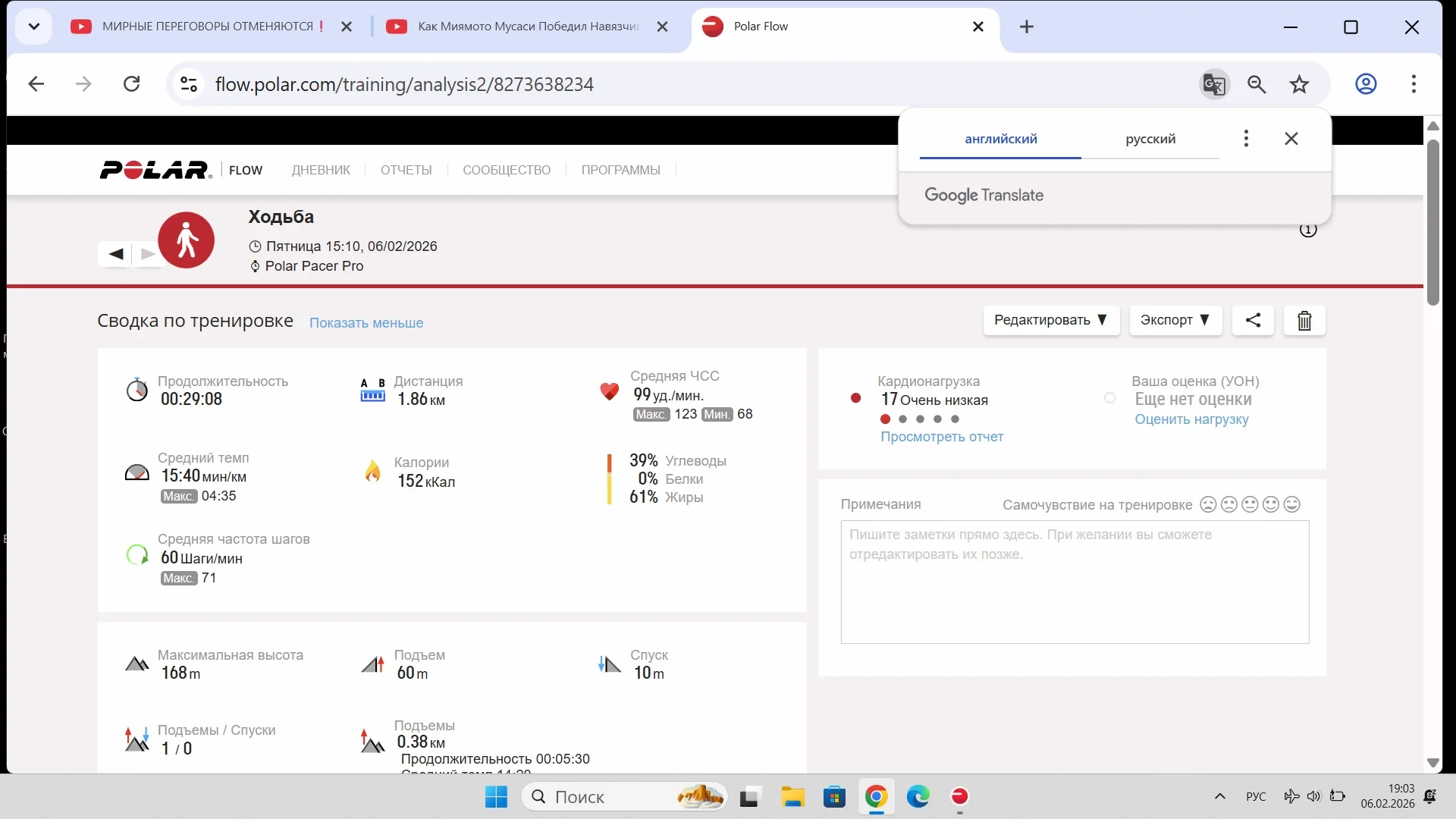Select the saddest feeling face
This screenshot has height=819, width=1456.
(1208, 504)
